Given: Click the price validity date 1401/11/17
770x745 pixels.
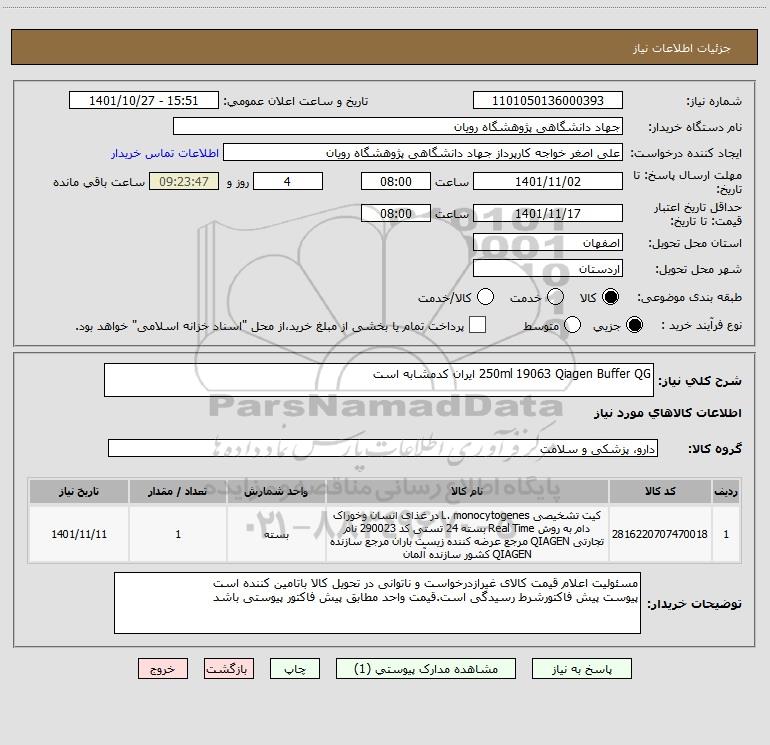Looking at the screenshot, I should click(548, 213).
